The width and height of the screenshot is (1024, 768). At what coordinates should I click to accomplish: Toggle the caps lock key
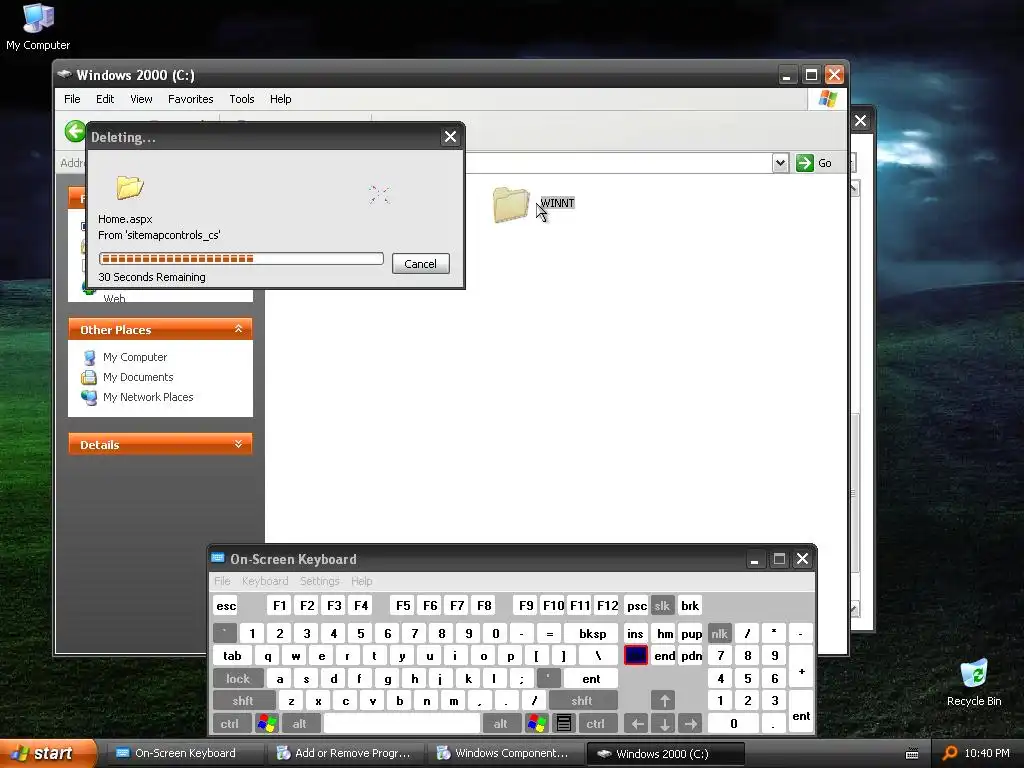238,679
